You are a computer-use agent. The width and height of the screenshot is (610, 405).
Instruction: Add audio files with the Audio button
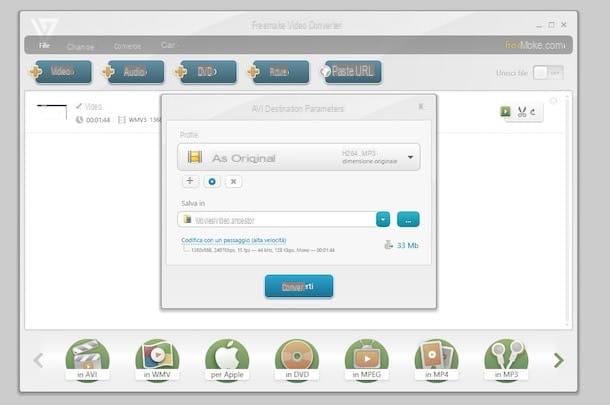(135, 72)
